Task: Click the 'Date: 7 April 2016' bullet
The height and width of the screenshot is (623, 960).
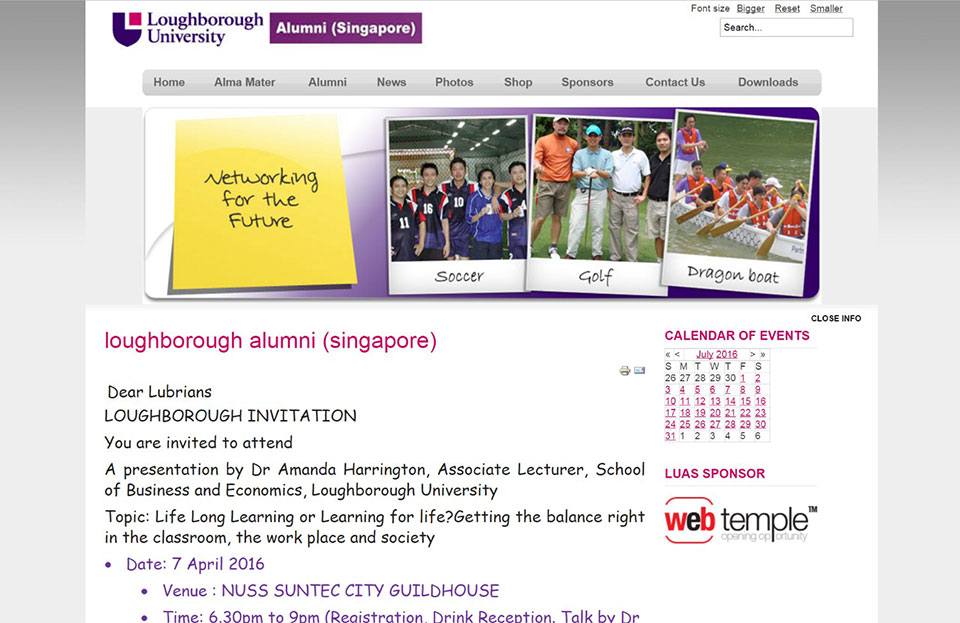Action: [195, 564]
